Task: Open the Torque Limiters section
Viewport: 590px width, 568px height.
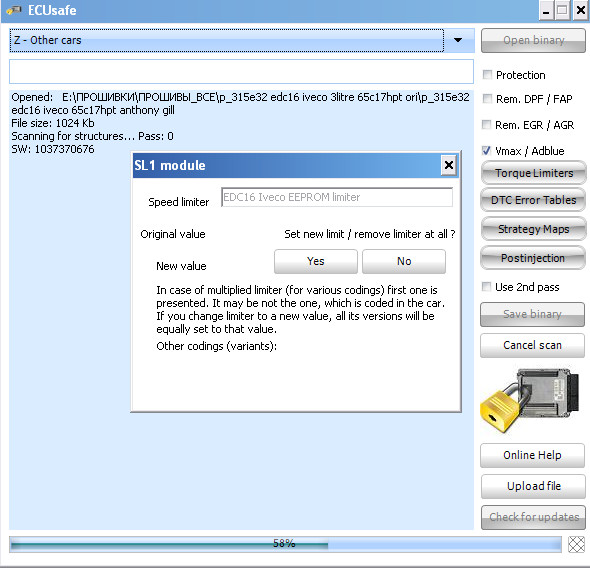Action: (533, 173)
